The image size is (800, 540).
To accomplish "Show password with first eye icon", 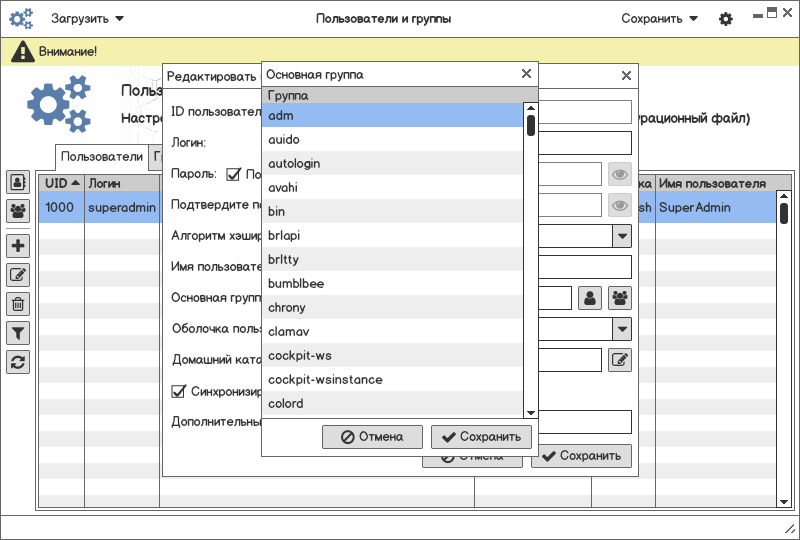I will click(x=620, y=175).
